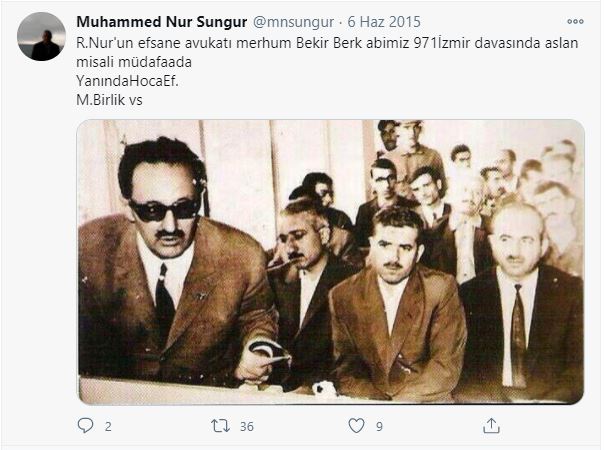Open the three-dot more options menu
Image resolution: width=605 pixels, height=450 pixels.
(575, 22)
